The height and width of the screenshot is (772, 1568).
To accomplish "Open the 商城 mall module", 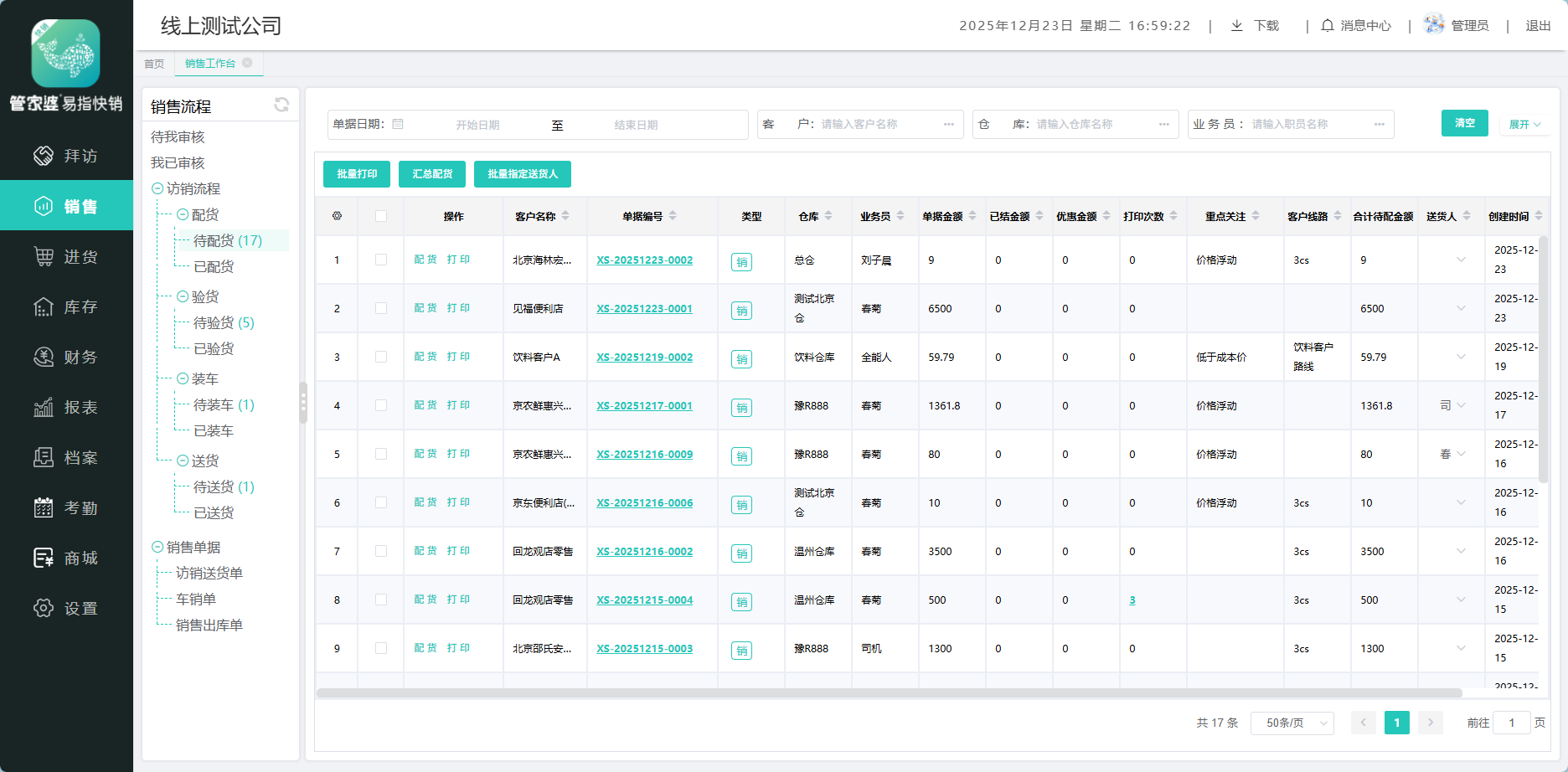I will 66,558.
